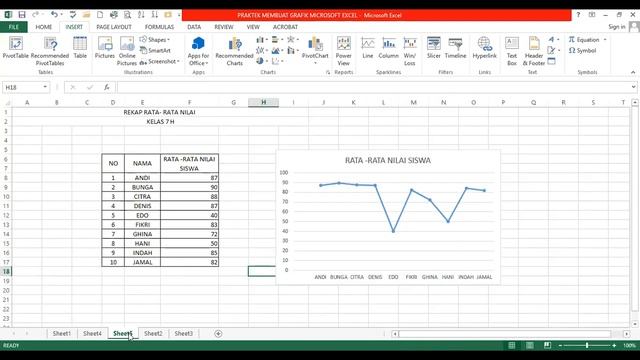This screenshot has width=640, height=360.
Task: Switch to Normal view in status bar
Action: click(x=511, y=345)
